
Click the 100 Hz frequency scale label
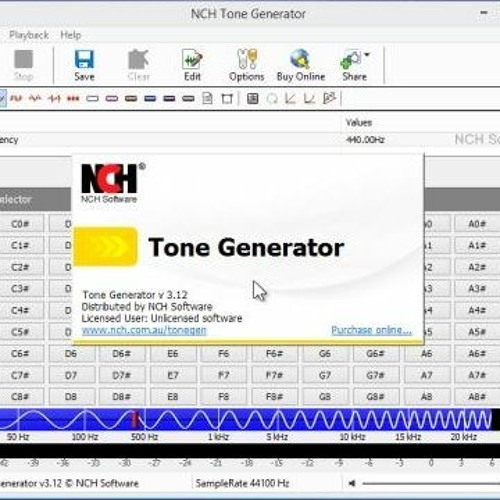(x=85, y=437)
